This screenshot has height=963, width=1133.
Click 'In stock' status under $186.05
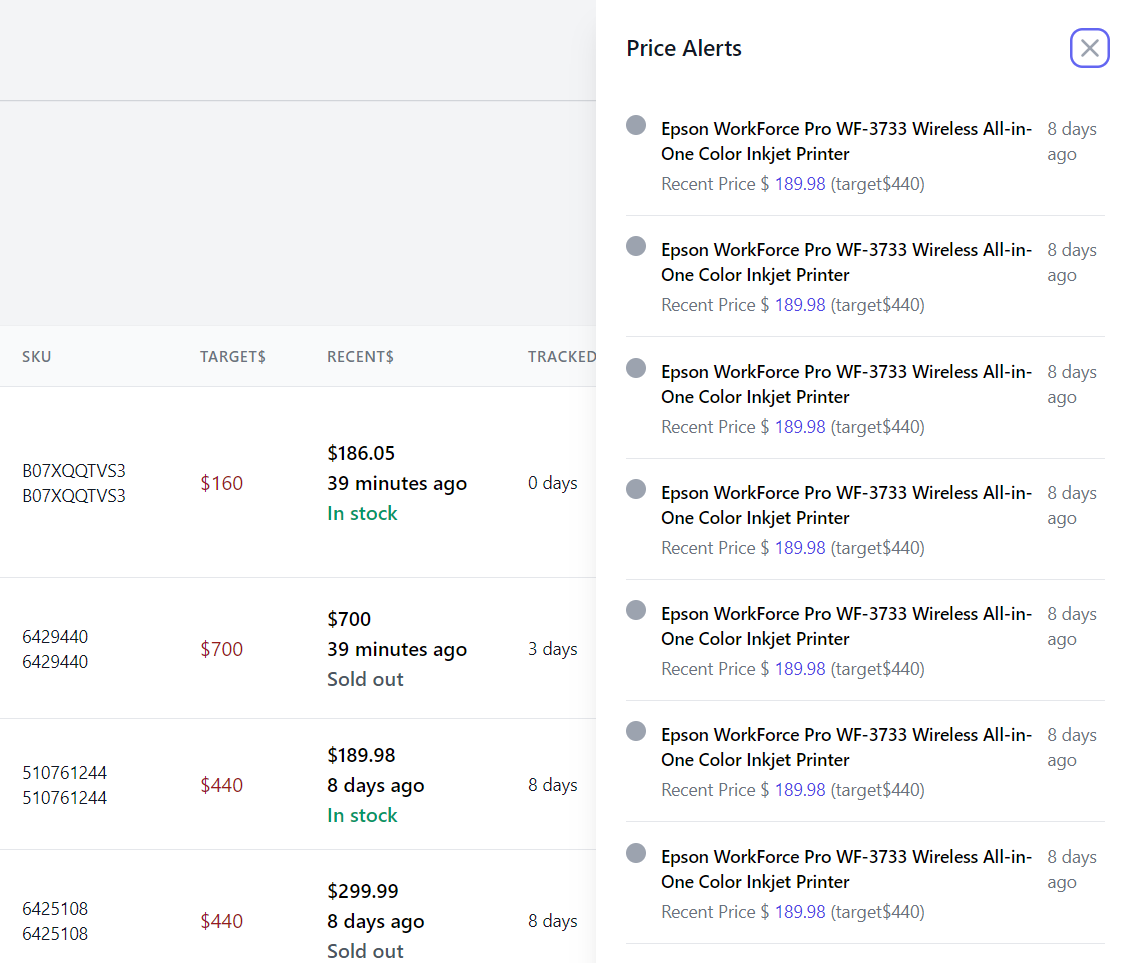(x=362, y=513)
